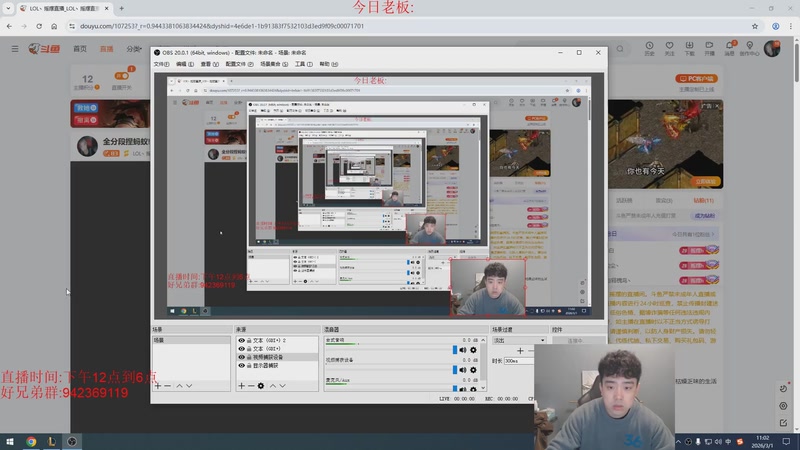
Task: Open Douyu 创作中心 icon
Action: (749, 48)
